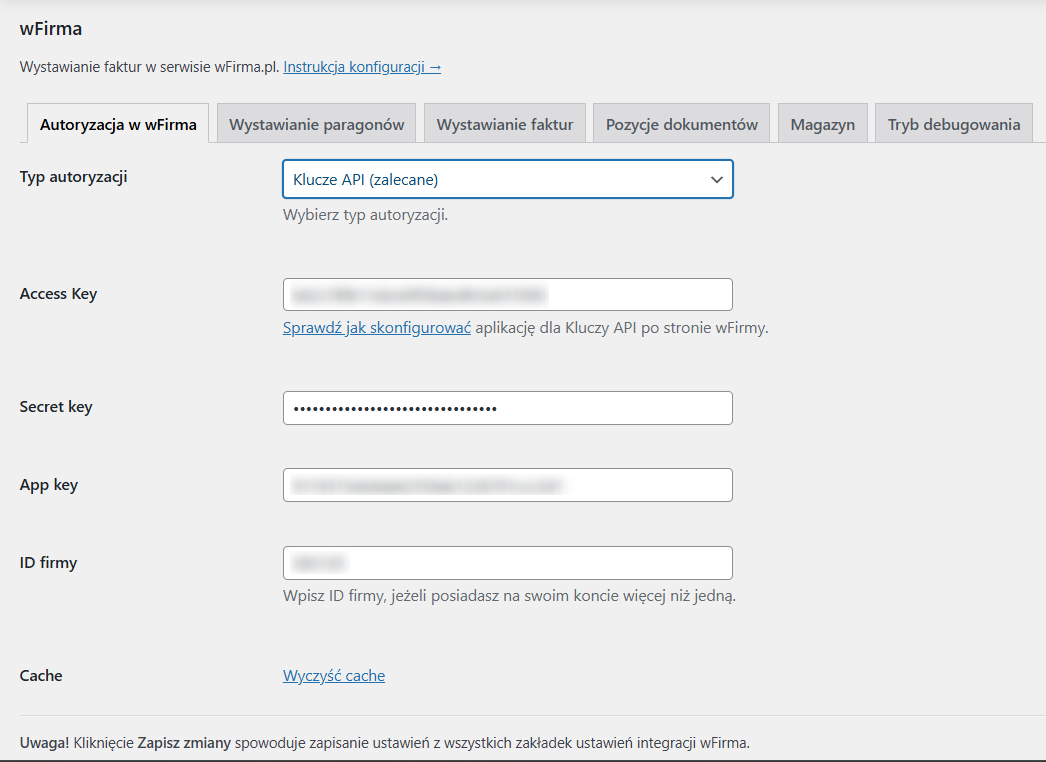Follow the Sprawdź jak skonfigurować link
The height and width of the screenshot is (762, 1046).
coord(377,328)
